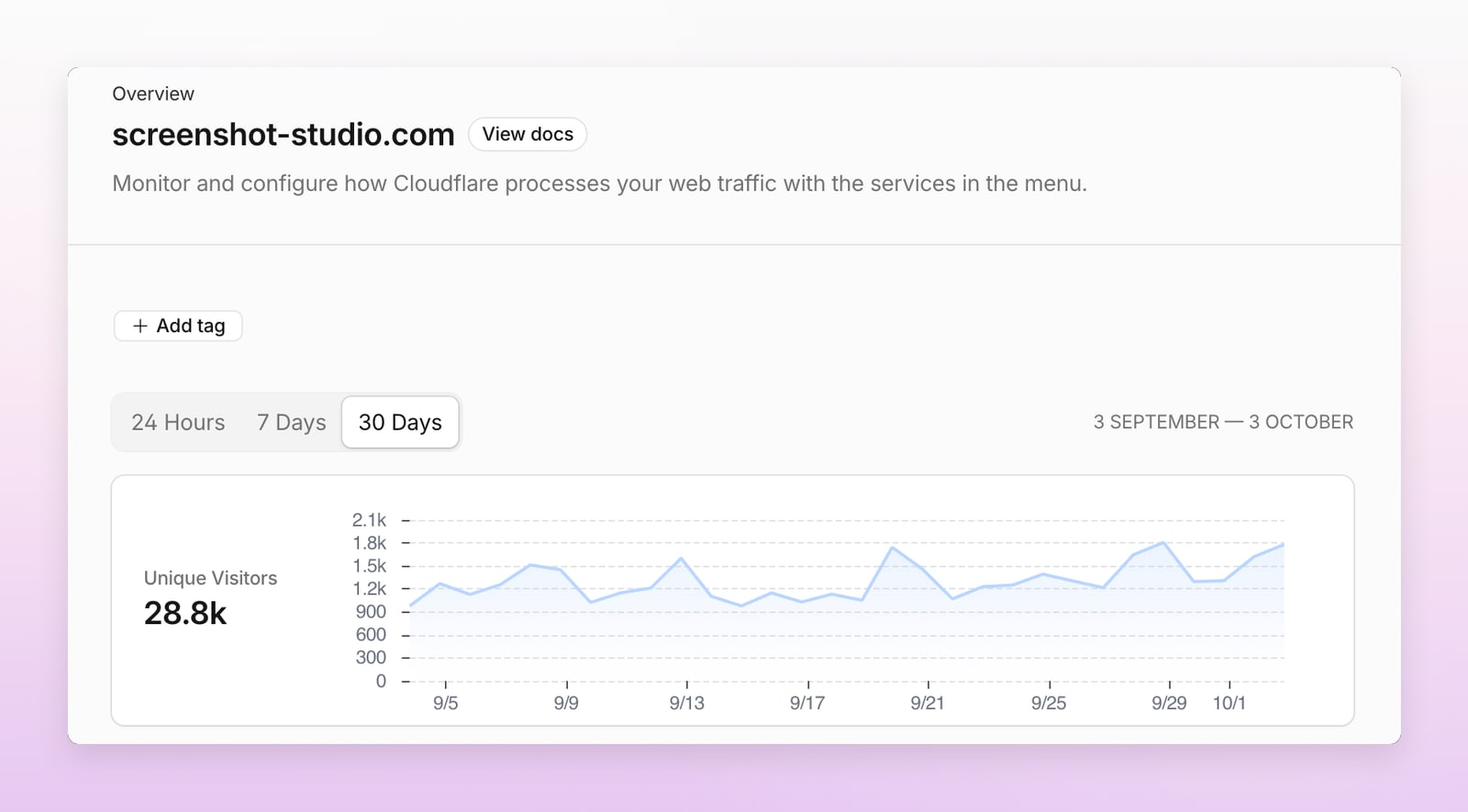Click the 1.8k y-axis label

tap(369, 543)
